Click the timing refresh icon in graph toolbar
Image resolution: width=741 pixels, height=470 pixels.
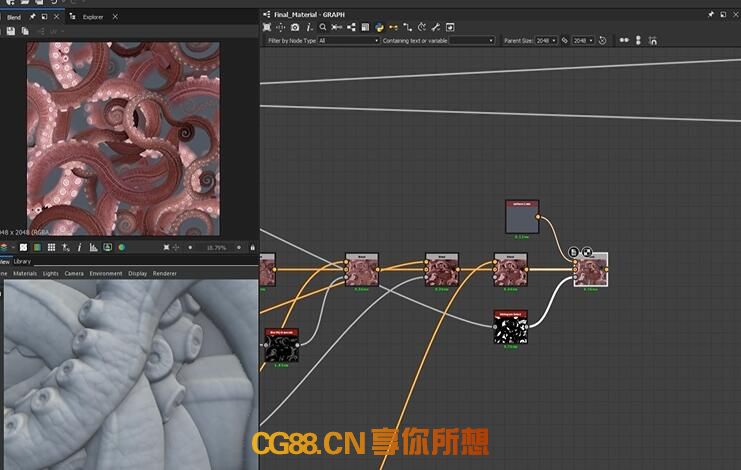click(x=422, y=27)
